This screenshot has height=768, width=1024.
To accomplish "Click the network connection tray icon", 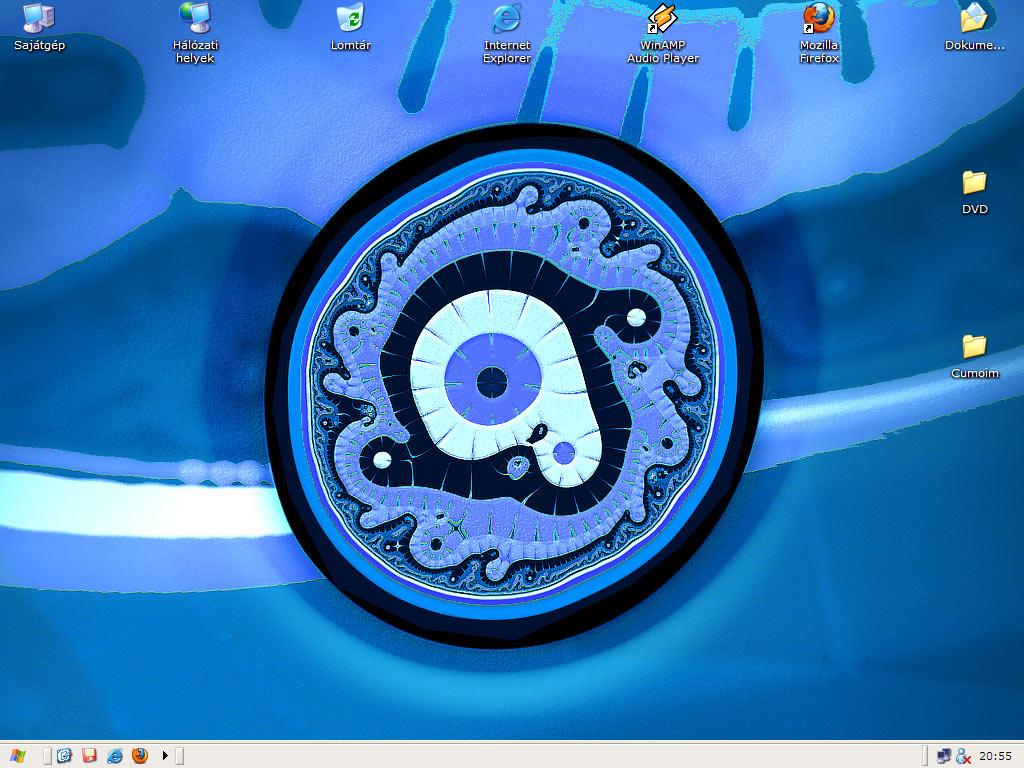I will (944, 756).
